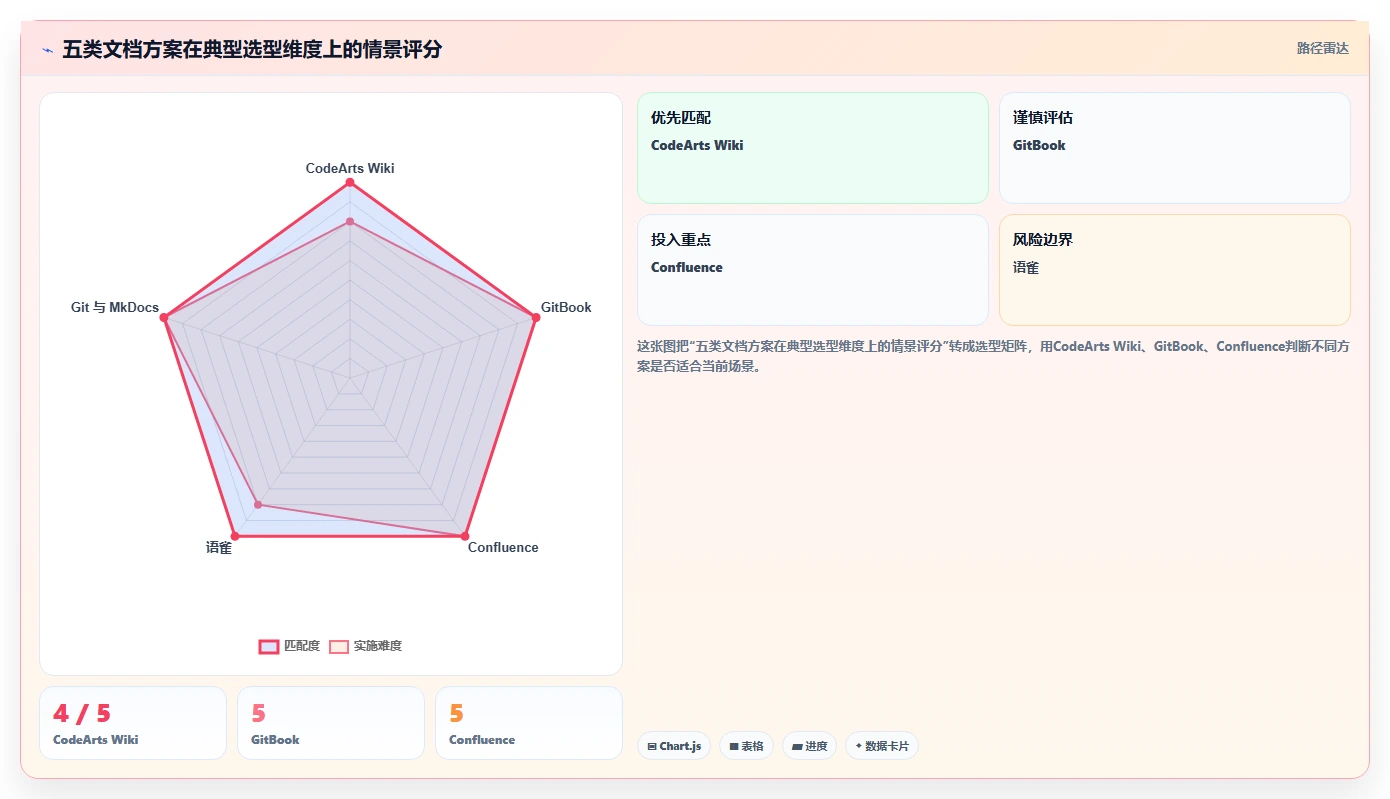This screenshot has width=1390, height=799.
Task: Select the 进度 tag chip
Action: pyautogui.click(x=809, y=746)
